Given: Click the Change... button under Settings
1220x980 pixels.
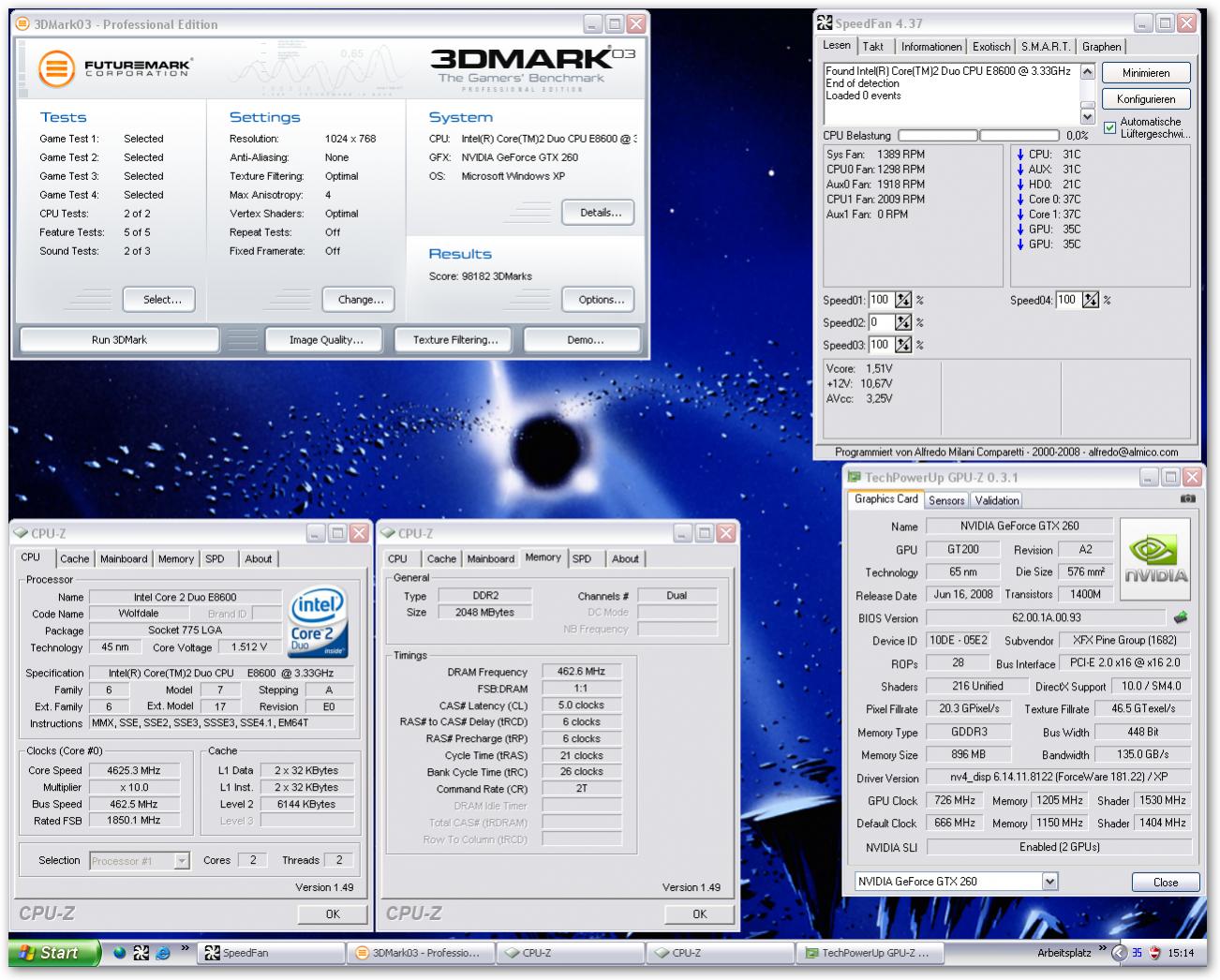Looking at the screenshot, I should (360, 300).
